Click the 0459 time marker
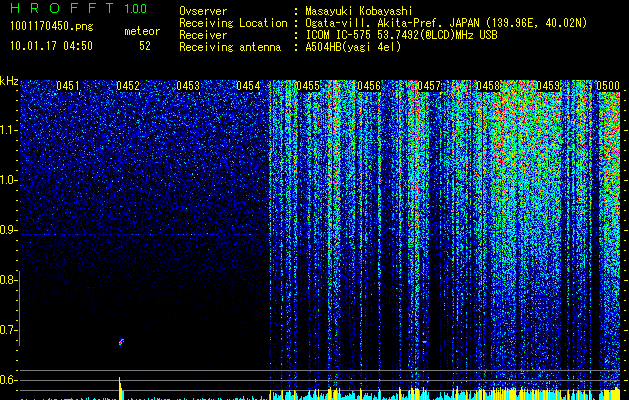This screenshot has height=400, width=629. [548, 85]
